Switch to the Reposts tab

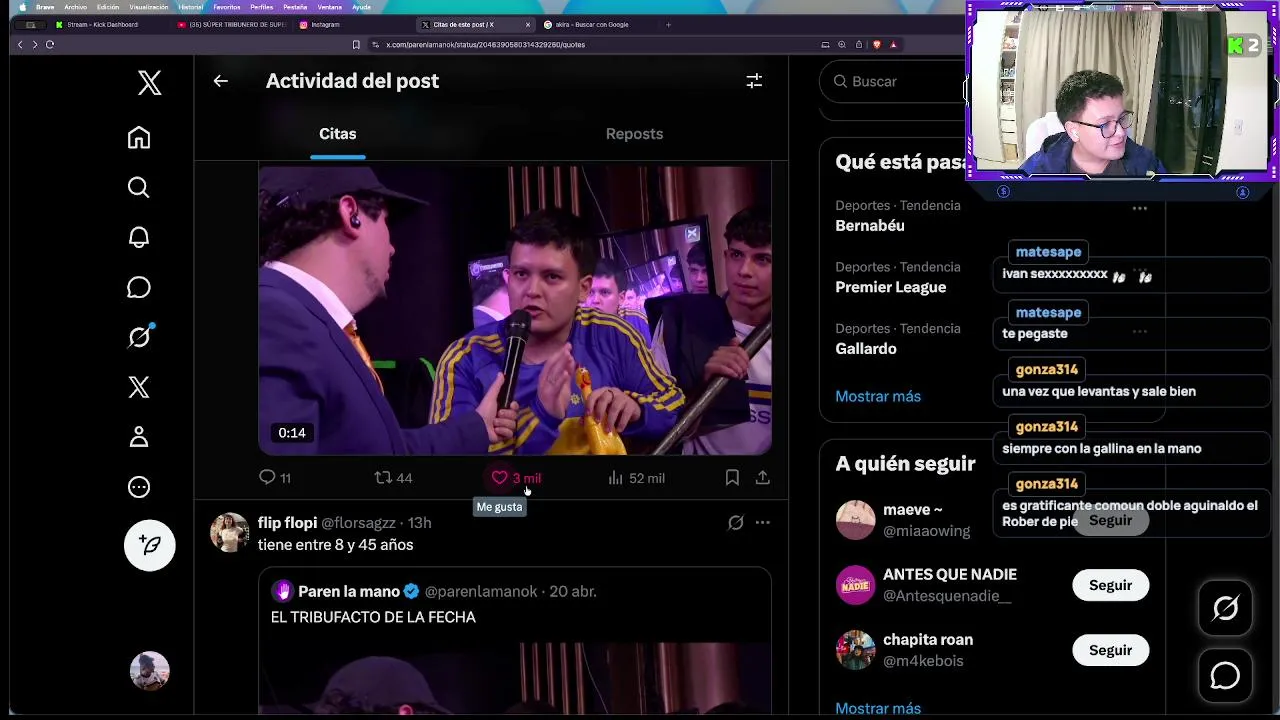pos(634,134)
